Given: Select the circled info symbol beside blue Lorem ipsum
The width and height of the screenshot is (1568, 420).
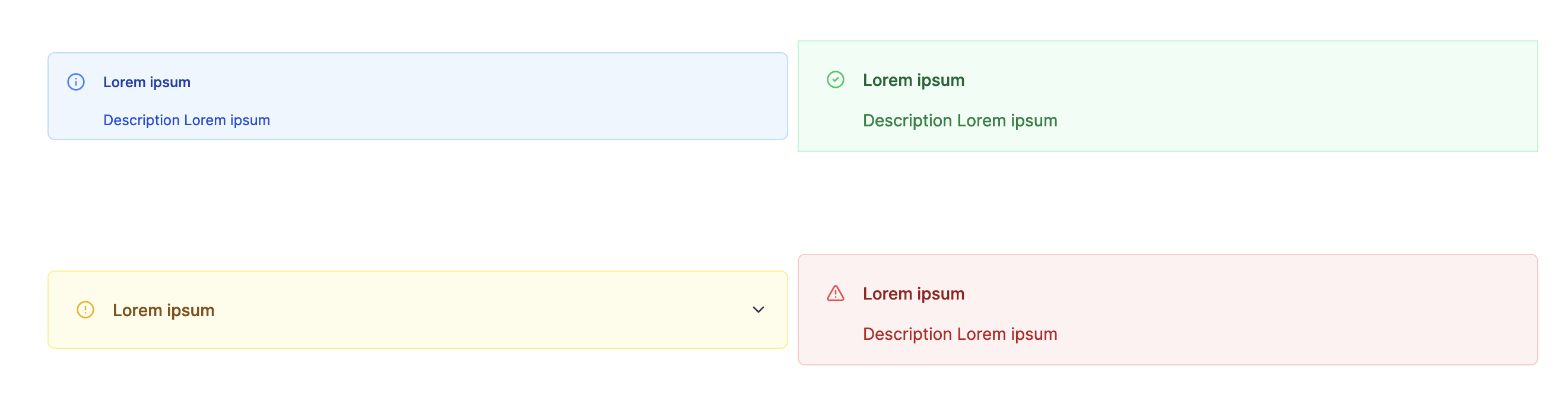Looking at the screenshot, I should [75, 81].
